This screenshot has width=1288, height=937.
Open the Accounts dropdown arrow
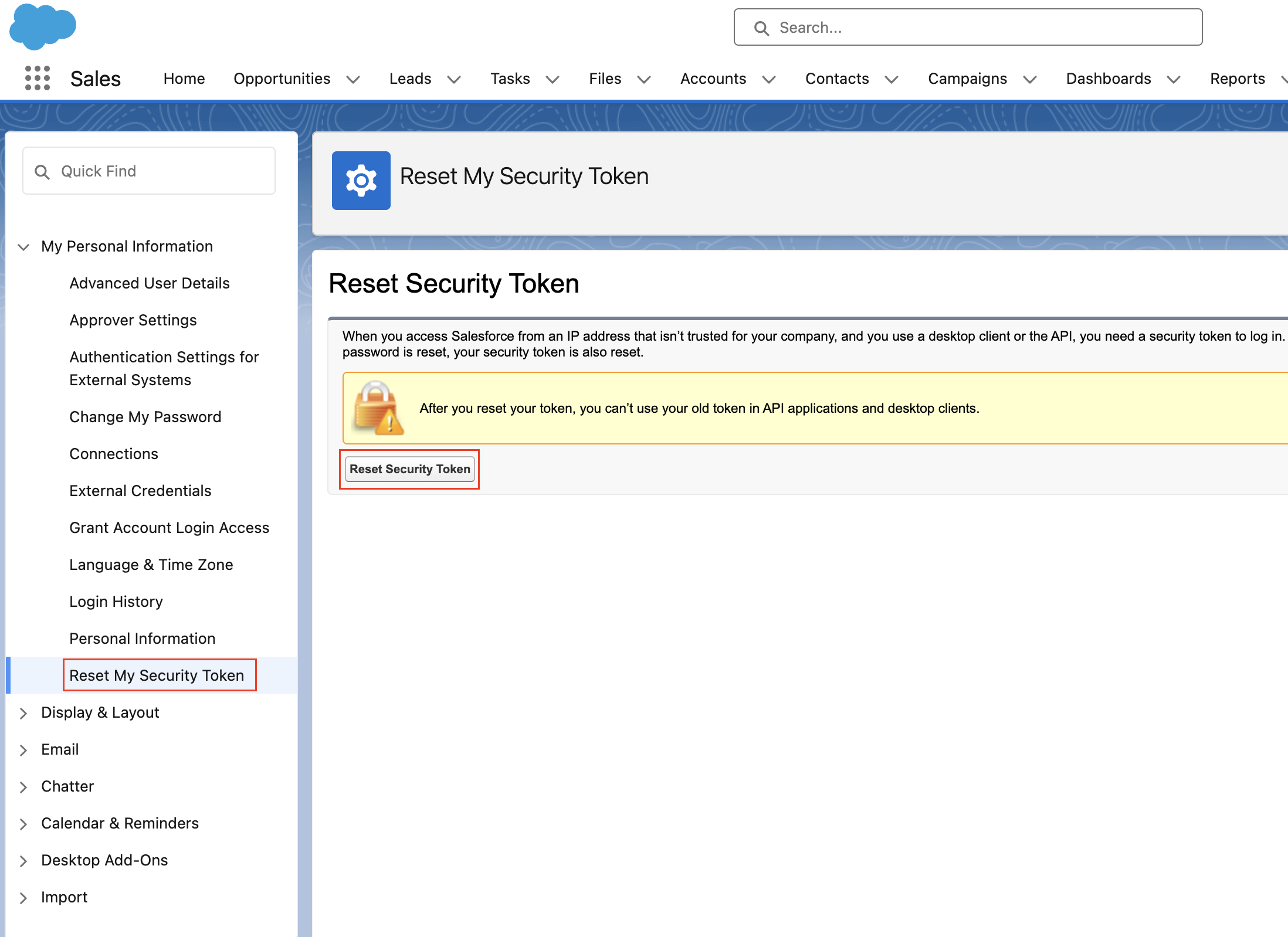(769, 80)
